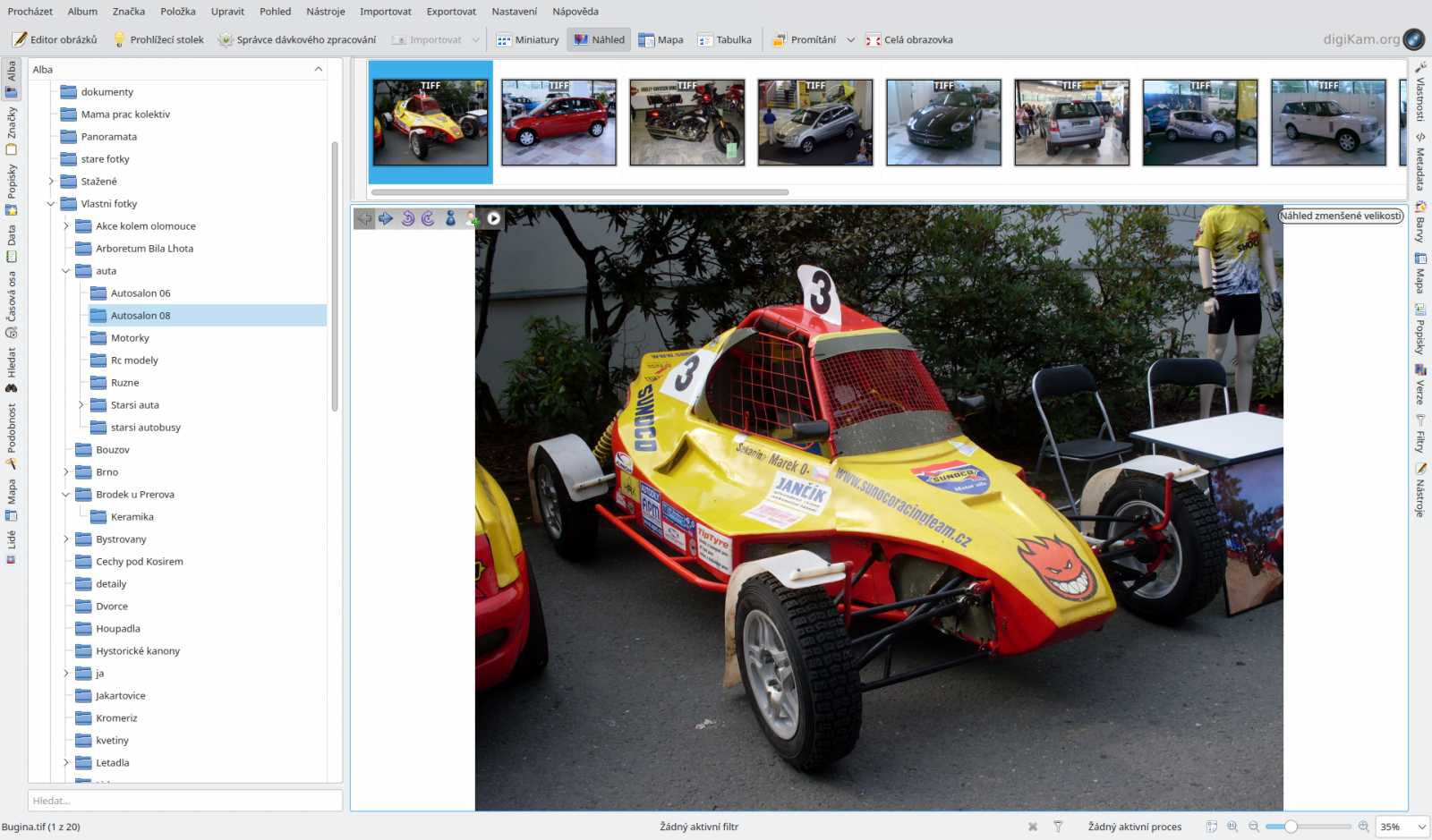This screenshot has height=840, width=1432.
Task: Open the Album menu
Action: (82, 12)
